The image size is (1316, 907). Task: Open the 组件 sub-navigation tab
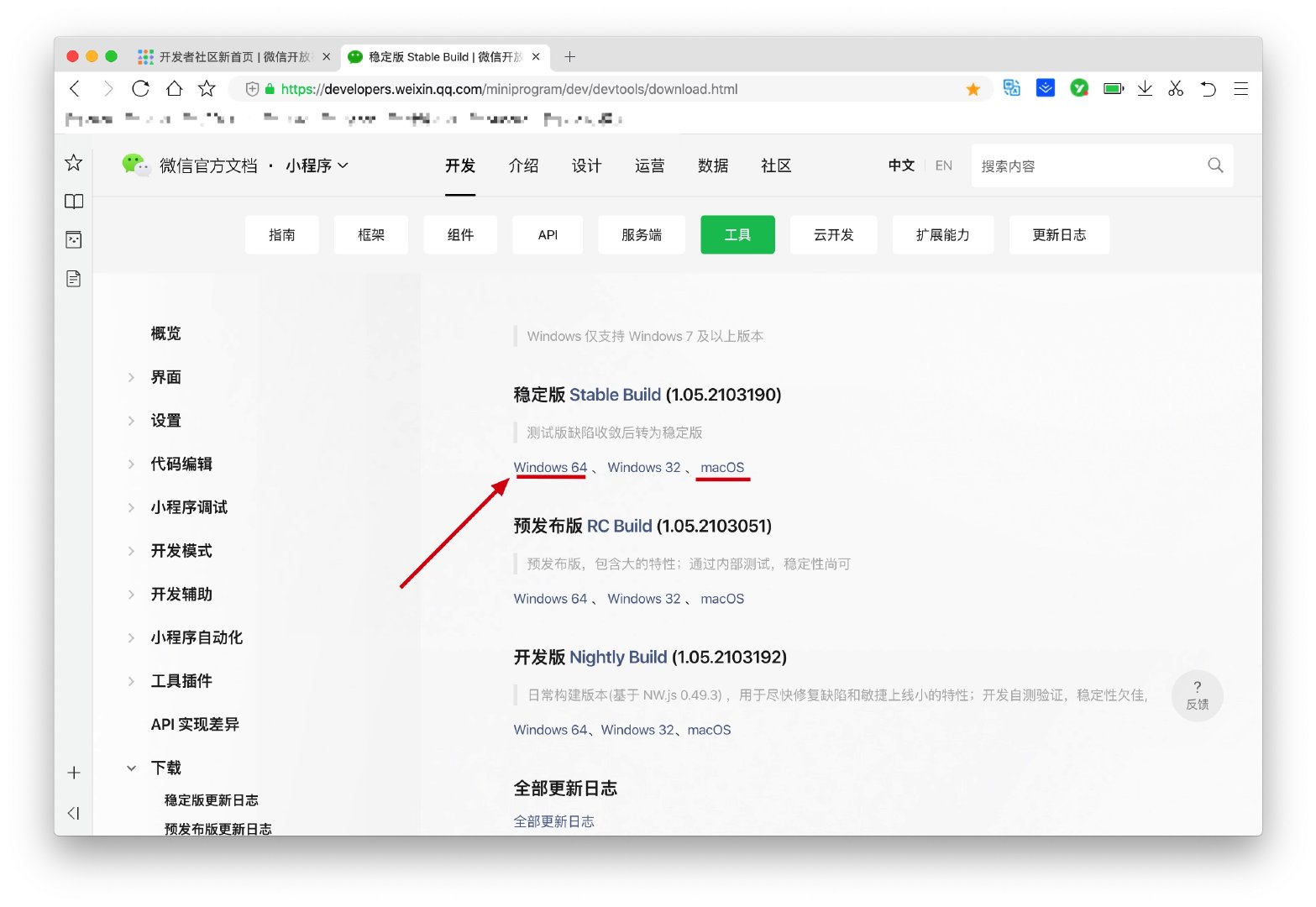point(460,235)
